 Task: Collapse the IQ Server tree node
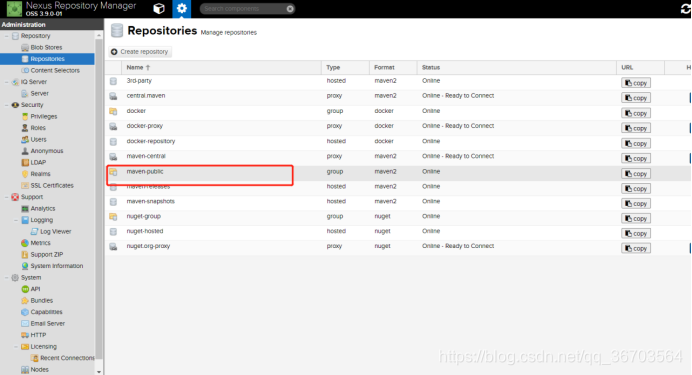[7, 82]
